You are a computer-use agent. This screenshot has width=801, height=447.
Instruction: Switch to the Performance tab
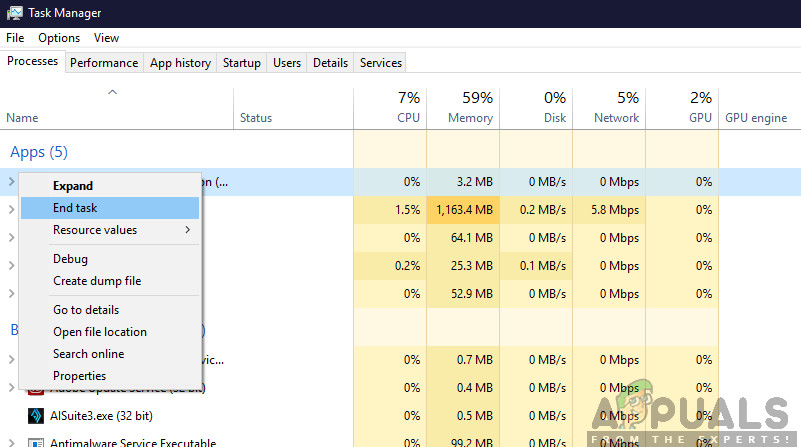pos(104,63)
